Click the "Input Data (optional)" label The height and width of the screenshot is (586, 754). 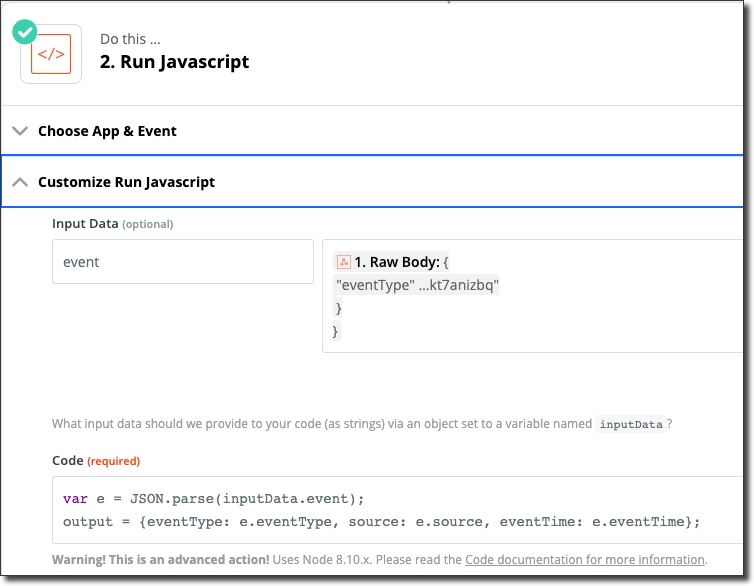pos(112,224)
